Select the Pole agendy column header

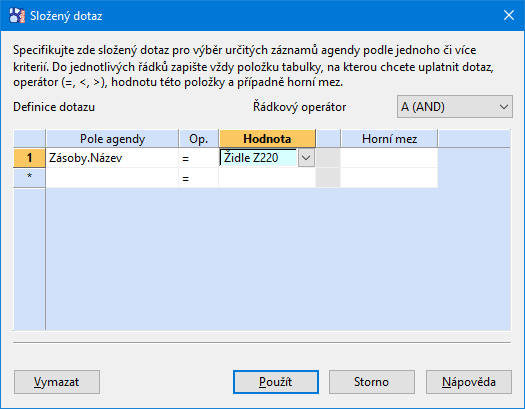click(x=112, y=139)
